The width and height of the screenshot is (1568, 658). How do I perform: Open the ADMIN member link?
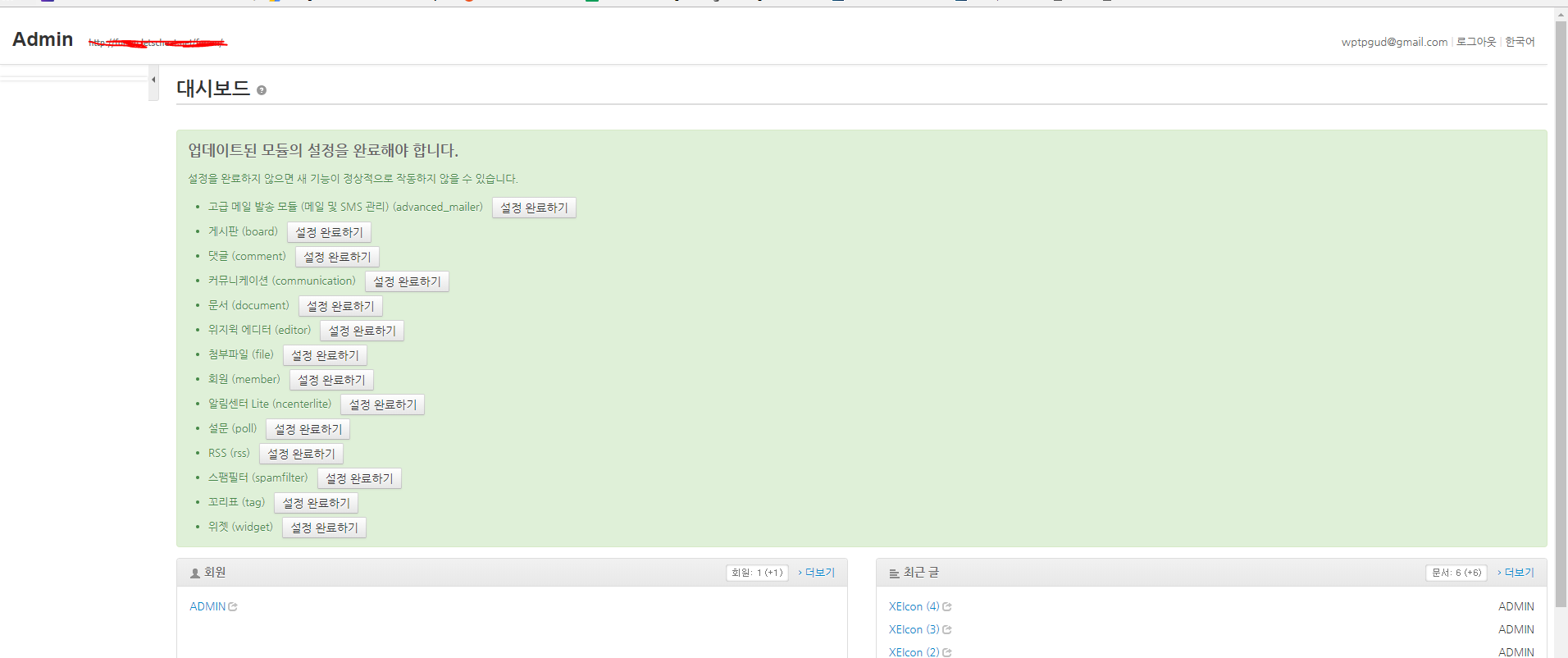pyautogui.click(x=207, y=607)
